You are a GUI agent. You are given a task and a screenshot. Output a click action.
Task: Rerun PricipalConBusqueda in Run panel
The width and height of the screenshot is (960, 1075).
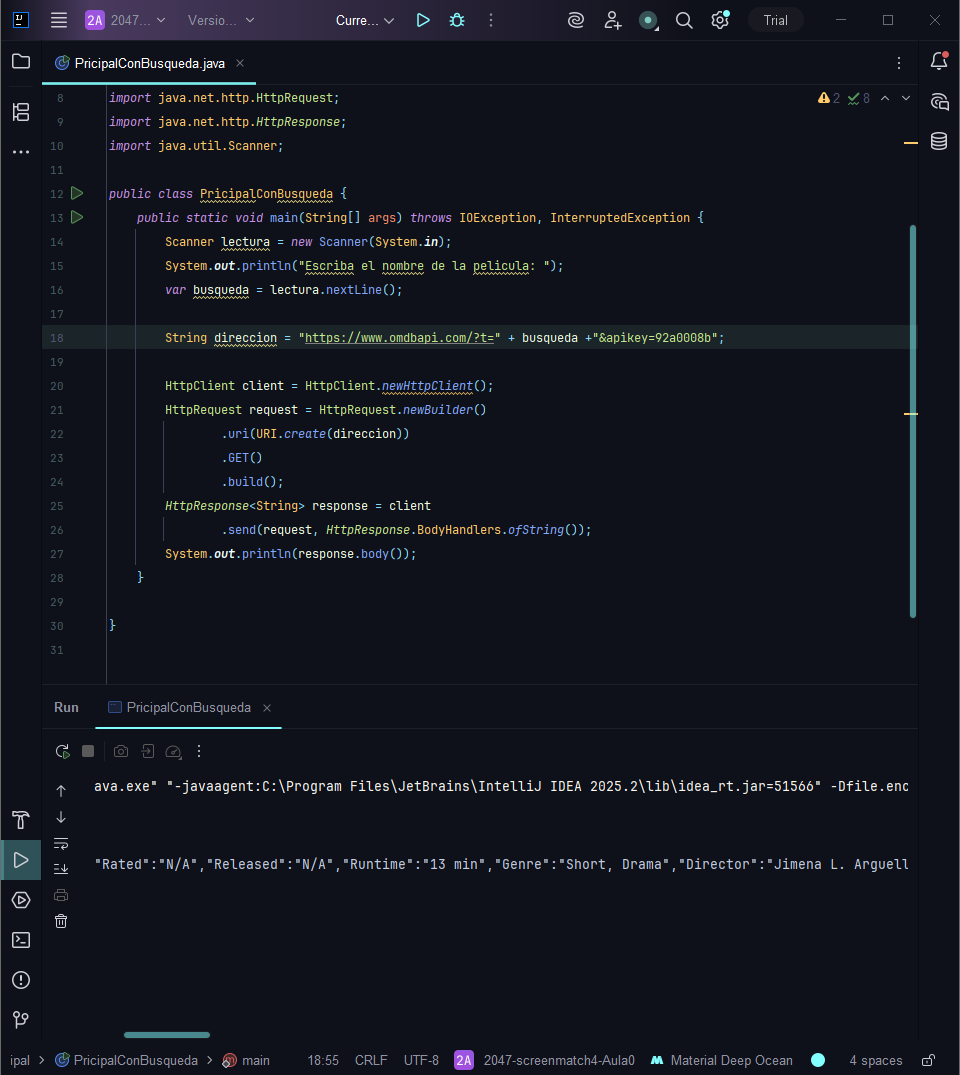[x=62, y=751]
